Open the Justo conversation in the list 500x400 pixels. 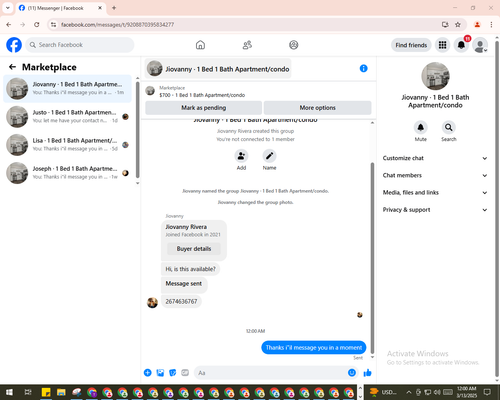(x=67, y=117)
